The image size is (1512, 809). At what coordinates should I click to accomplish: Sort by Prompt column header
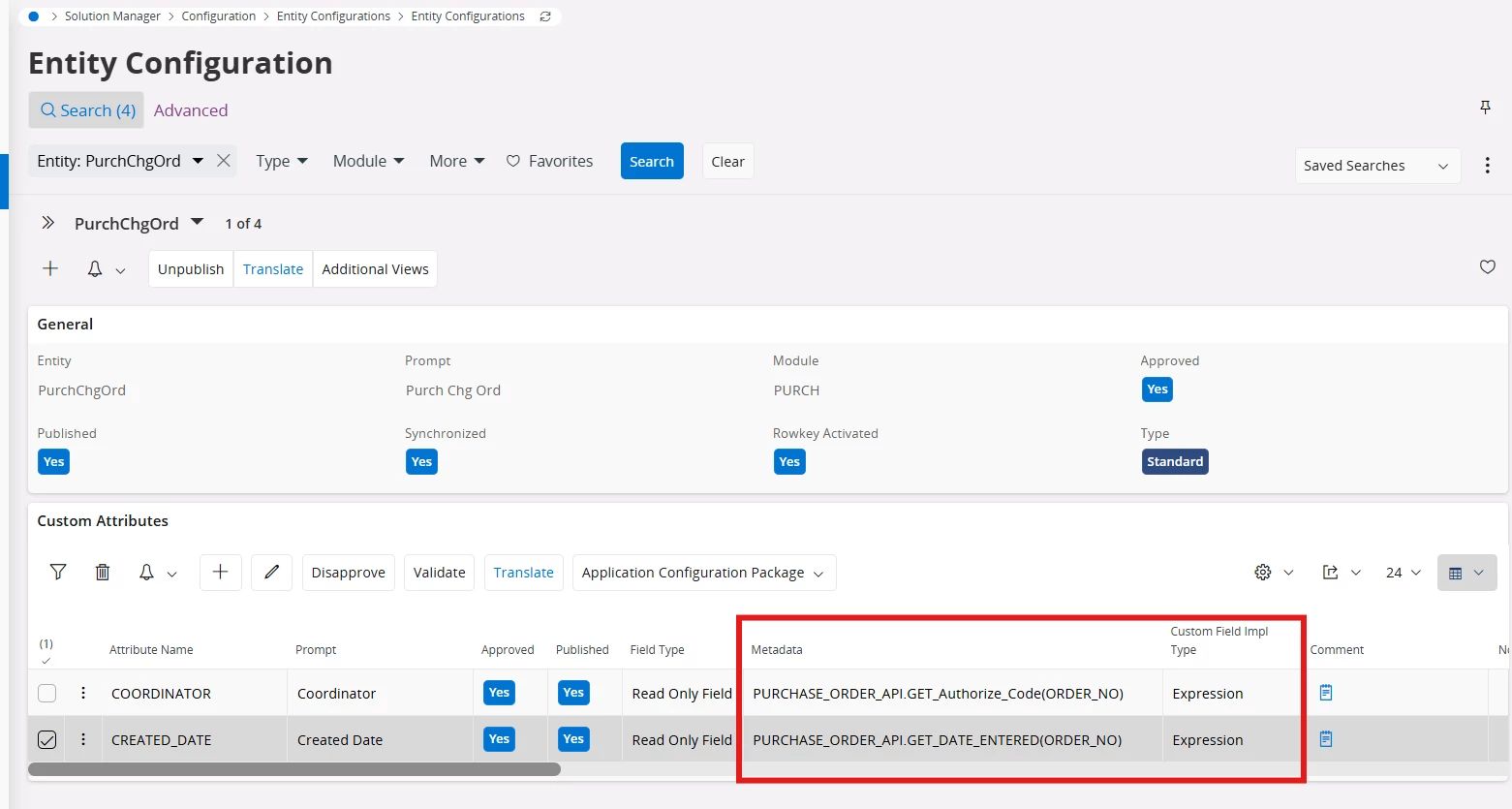(x=316, y=650)
